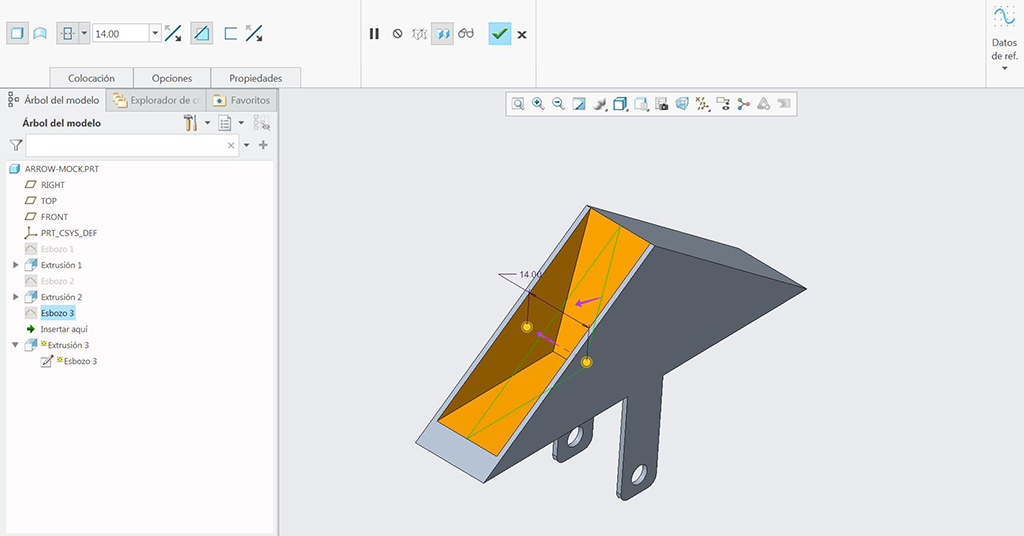Expand the Extrusión 1 feature
This screenshot has height=536, width=1024.
click(16, 265)
